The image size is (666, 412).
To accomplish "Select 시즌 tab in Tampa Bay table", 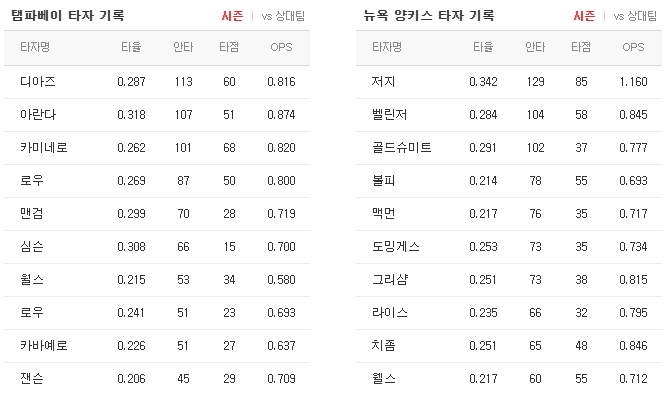I will pyautogui.click(x=232, y=16).
